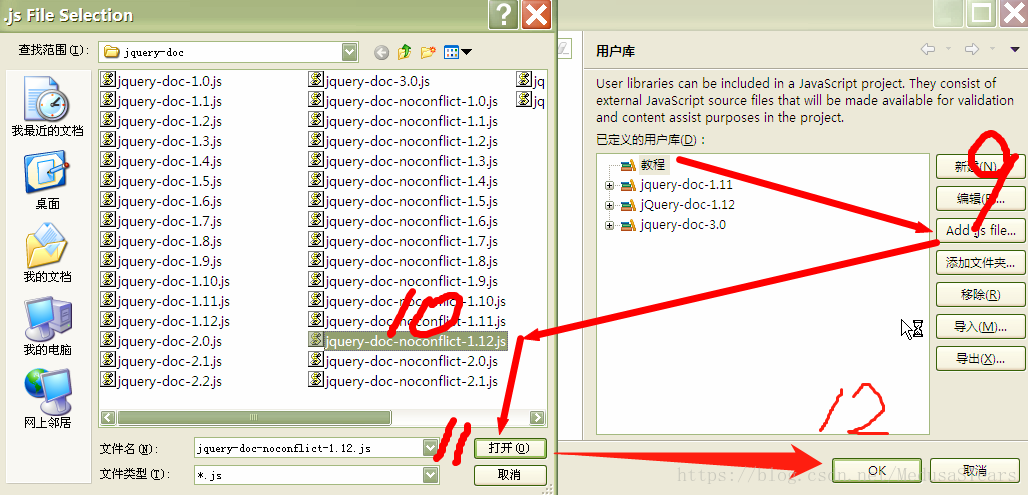This screenshot has width=1028, height=495.
Task: Open the 文件类型 dropdown arrow
Action: (x=430, y=475)
